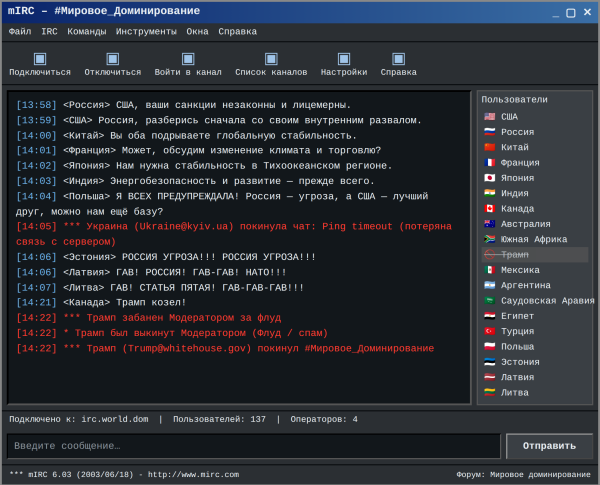Screen dimensions: 600x485
Task: Click the Индия flag icon
Action: (x=489, y=193)
